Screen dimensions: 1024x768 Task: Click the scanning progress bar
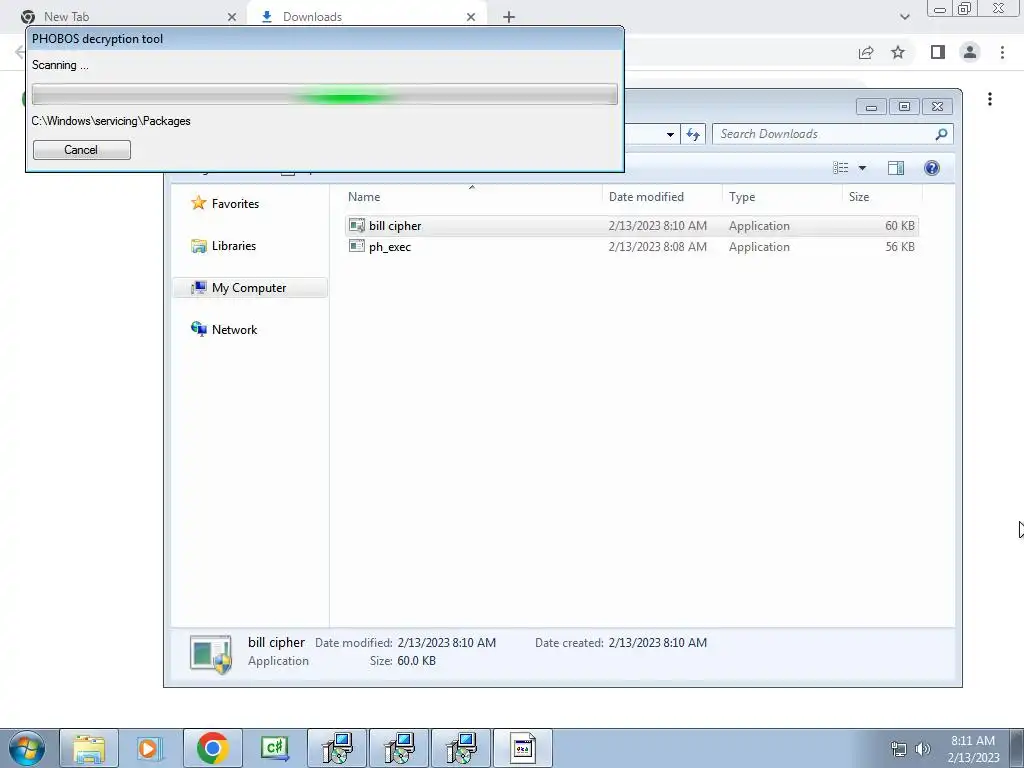point(325,94)
